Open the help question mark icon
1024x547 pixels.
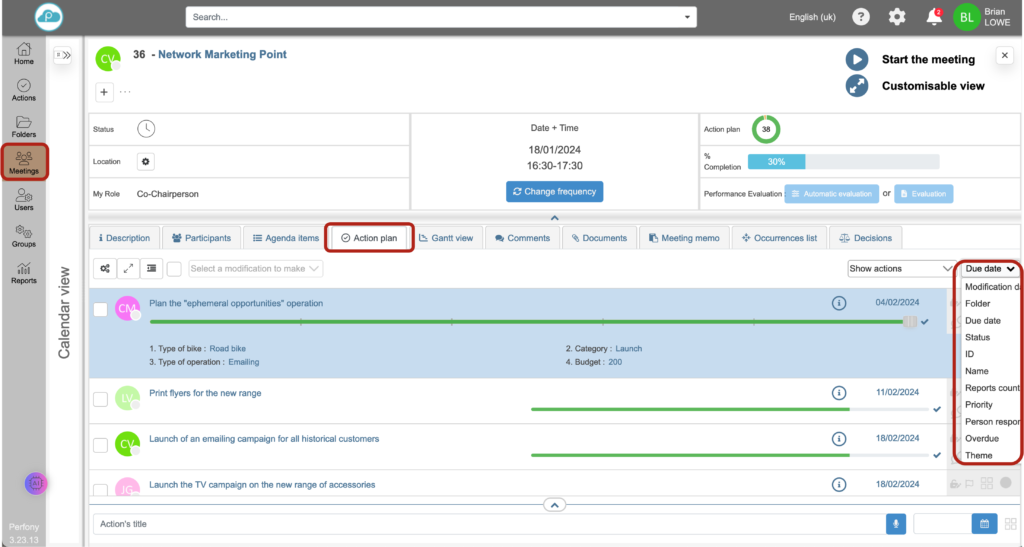click(860, 17)
